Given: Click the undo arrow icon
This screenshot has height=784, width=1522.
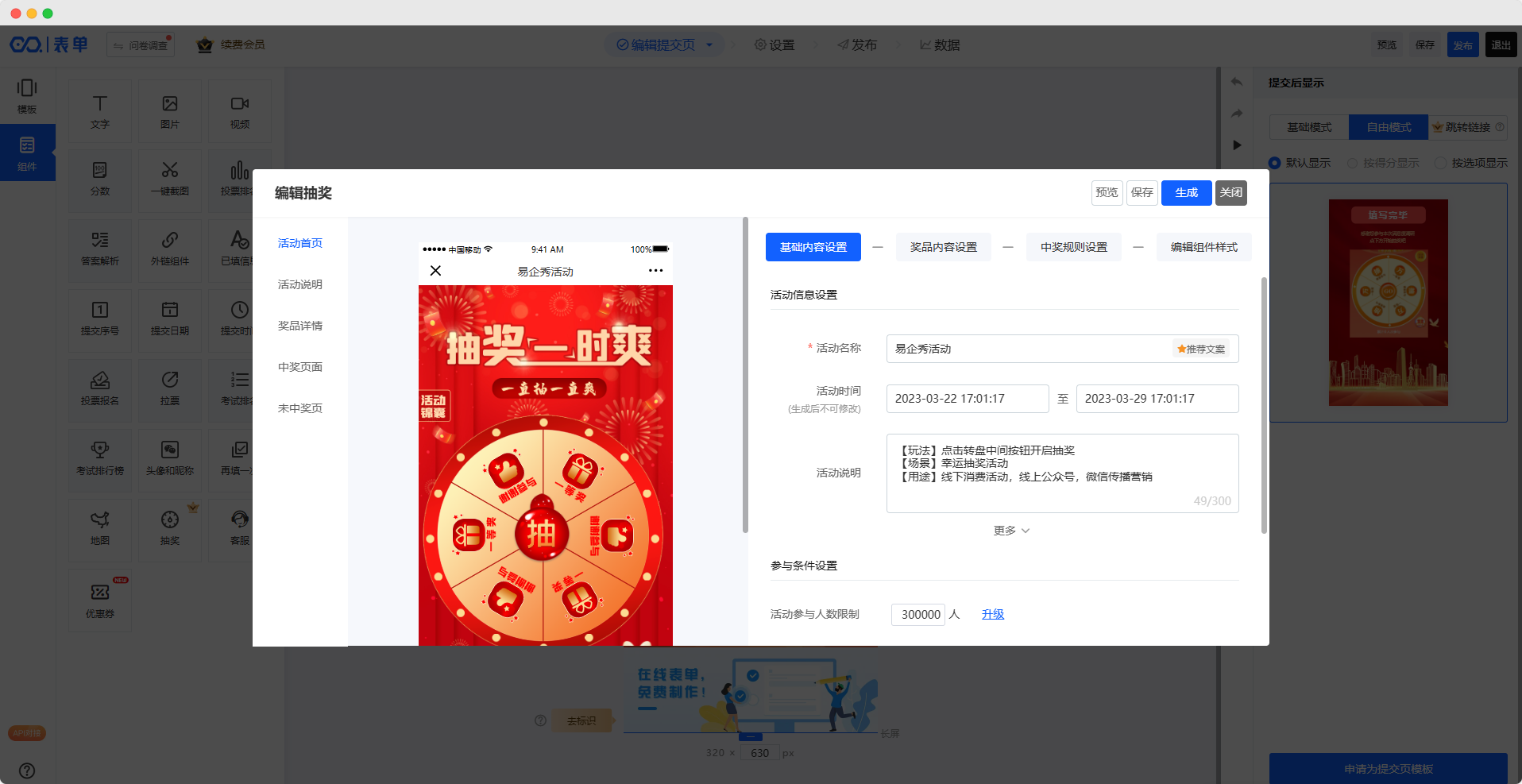Looking at the screenshot, I should pos(1237,82).
